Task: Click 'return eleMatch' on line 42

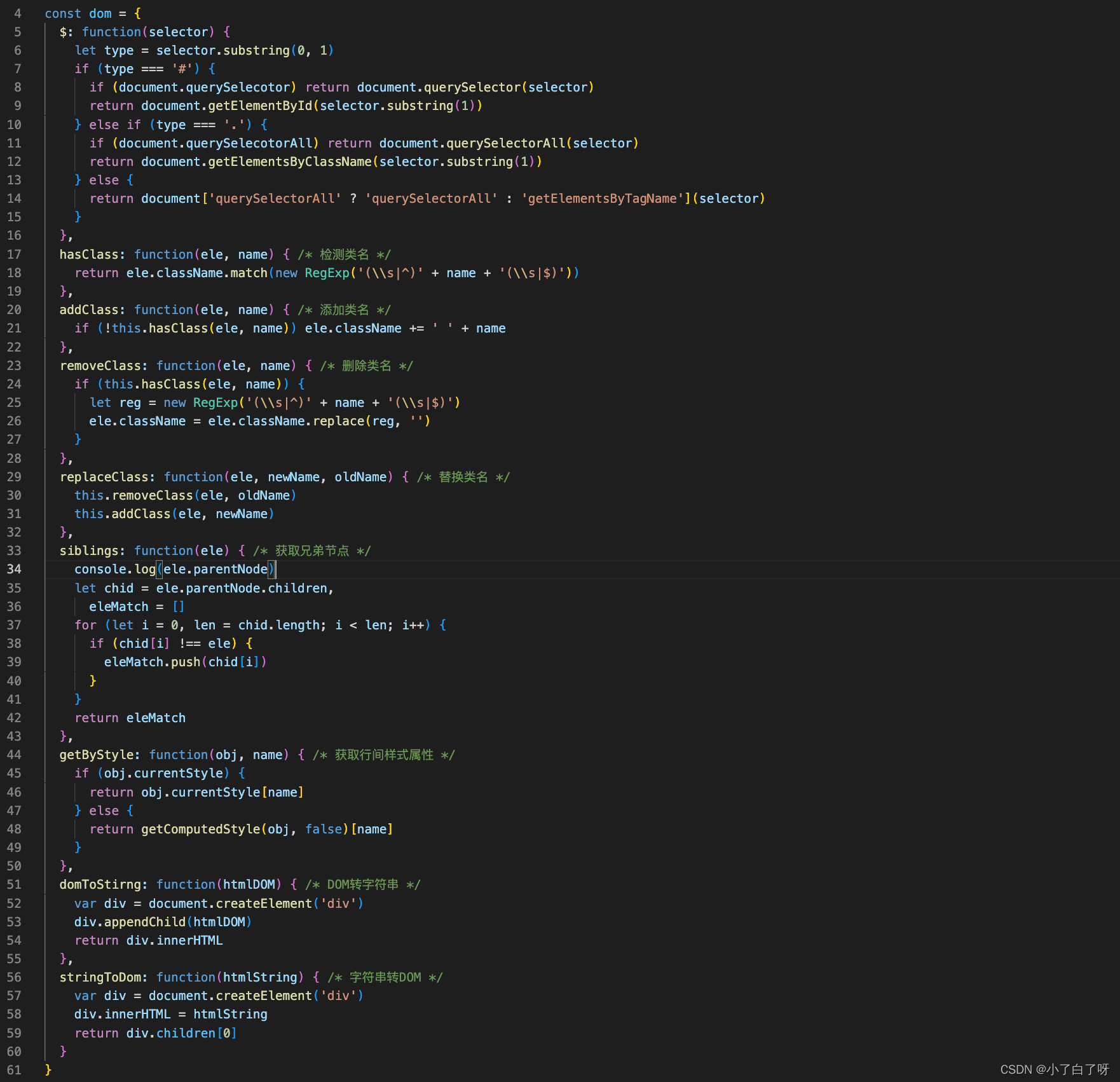Action: pos(130,718)
